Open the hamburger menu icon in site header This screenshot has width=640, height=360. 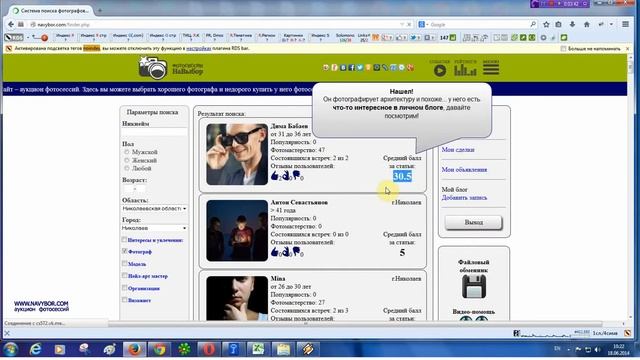[491, 68]
